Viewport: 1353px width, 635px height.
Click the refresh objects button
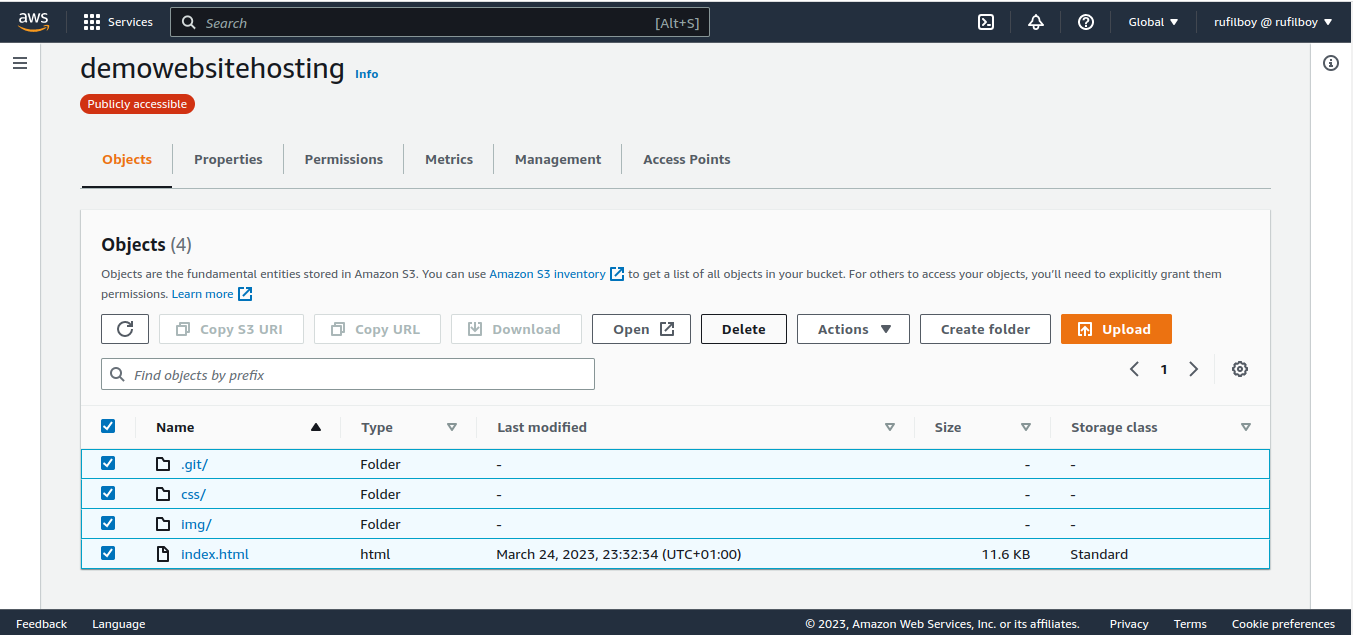coord(125,329)
